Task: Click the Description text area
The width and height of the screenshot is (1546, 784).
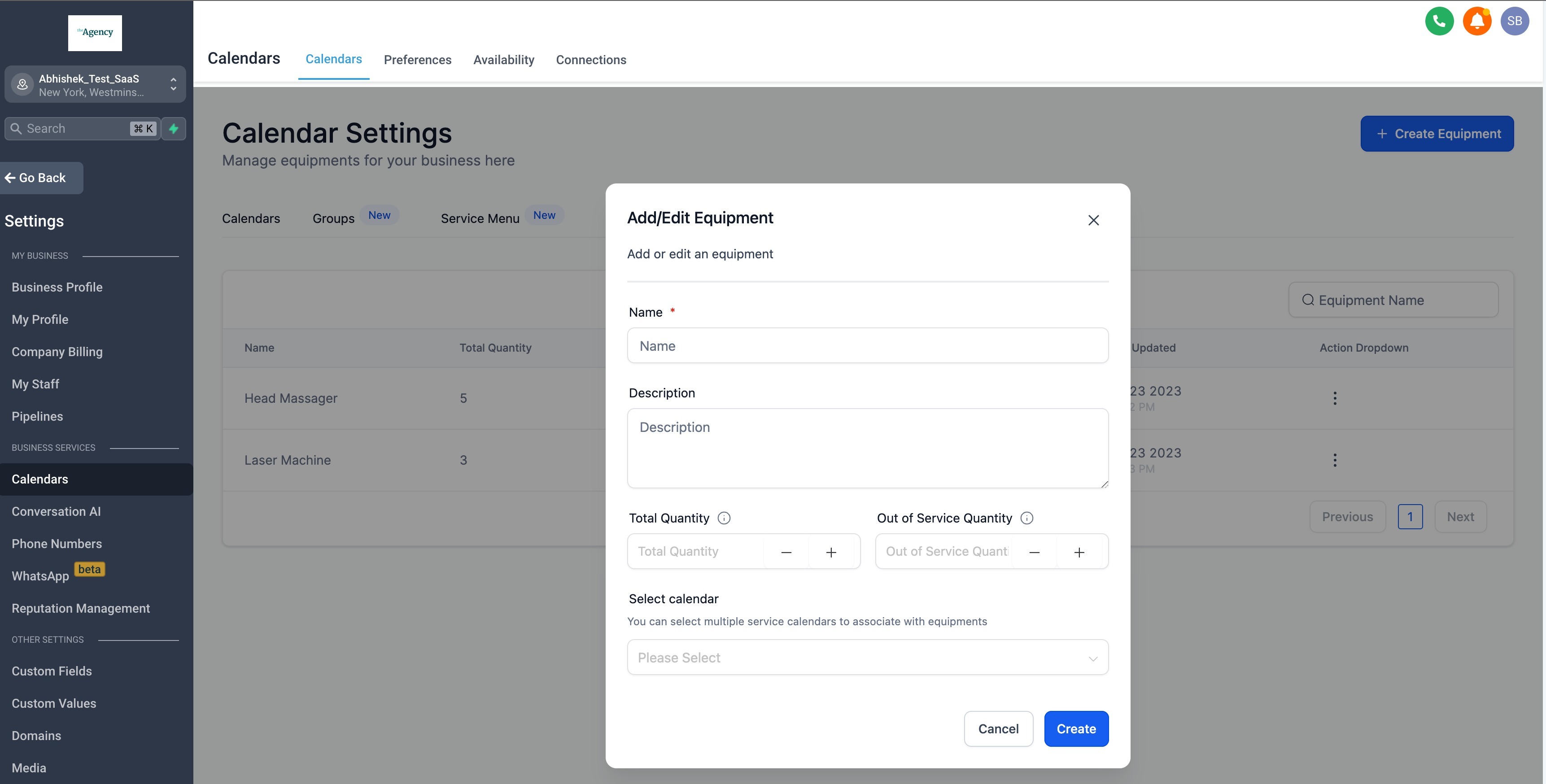Action: click(867, 448)
